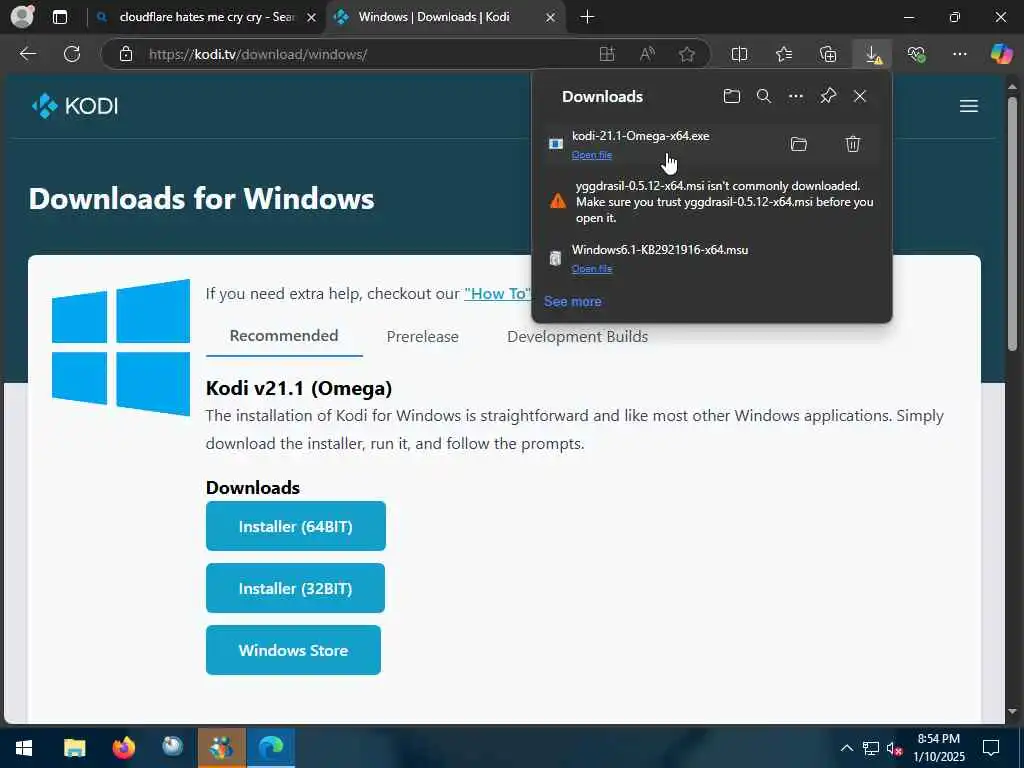Screen dimensions: 1024x768
Task: Go back with the back arrow
Action: click(x=27, y=54)
